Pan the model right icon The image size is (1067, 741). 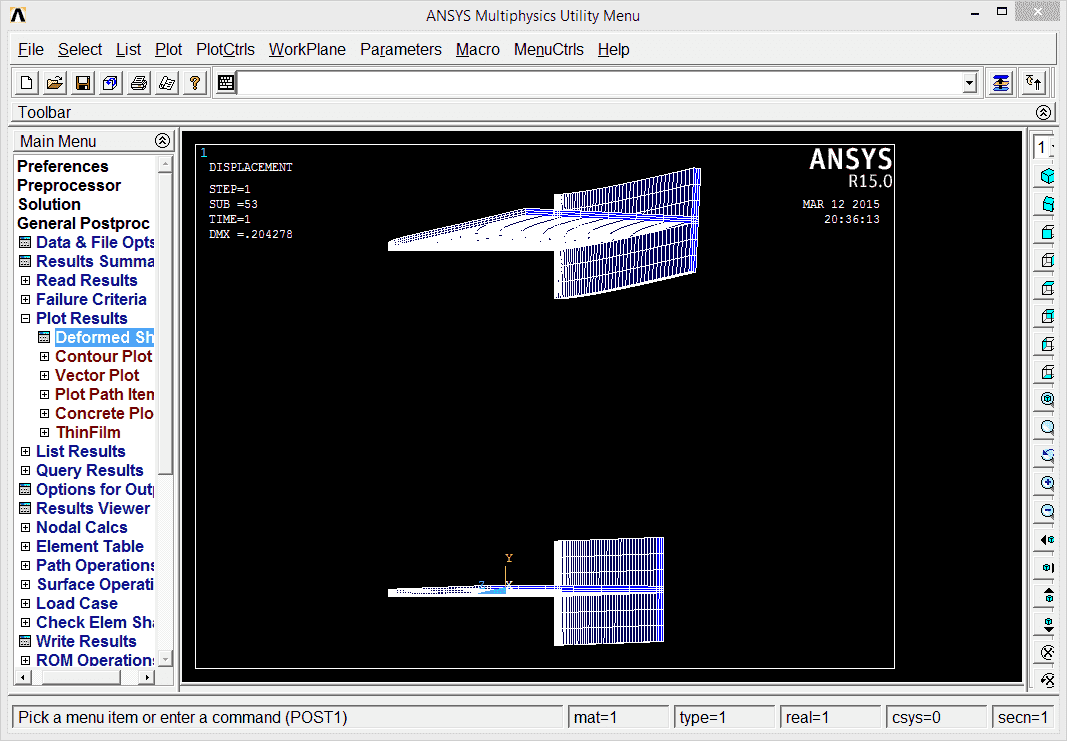click(x=1047, y=567)
